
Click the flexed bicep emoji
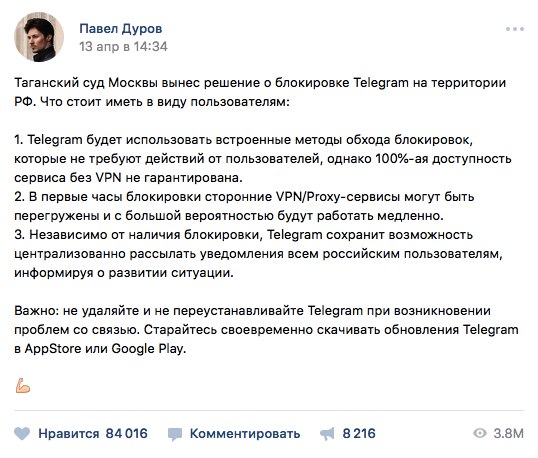(x=23, y=386)
